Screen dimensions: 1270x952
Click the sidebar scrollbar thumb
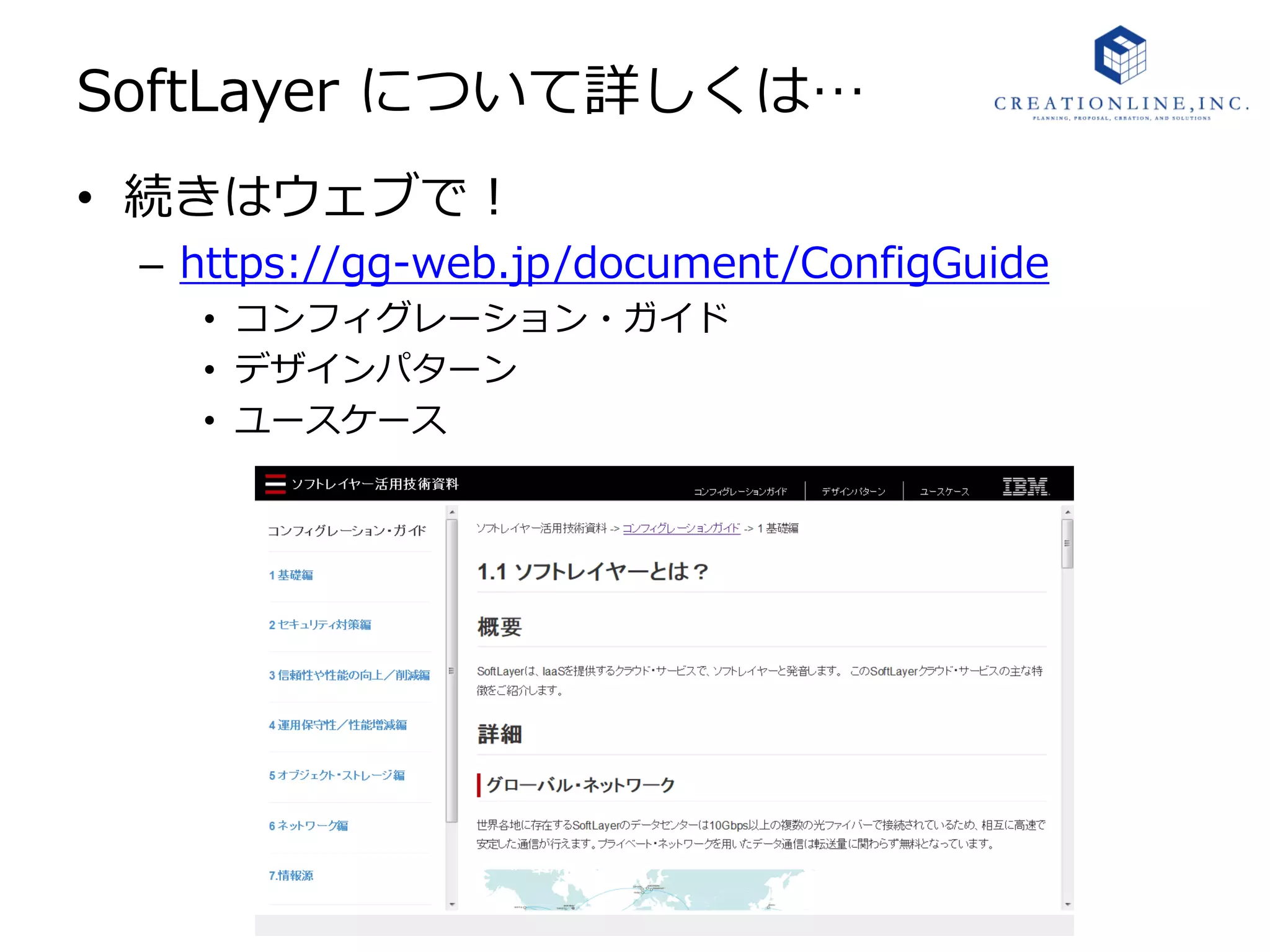[452, 671]
